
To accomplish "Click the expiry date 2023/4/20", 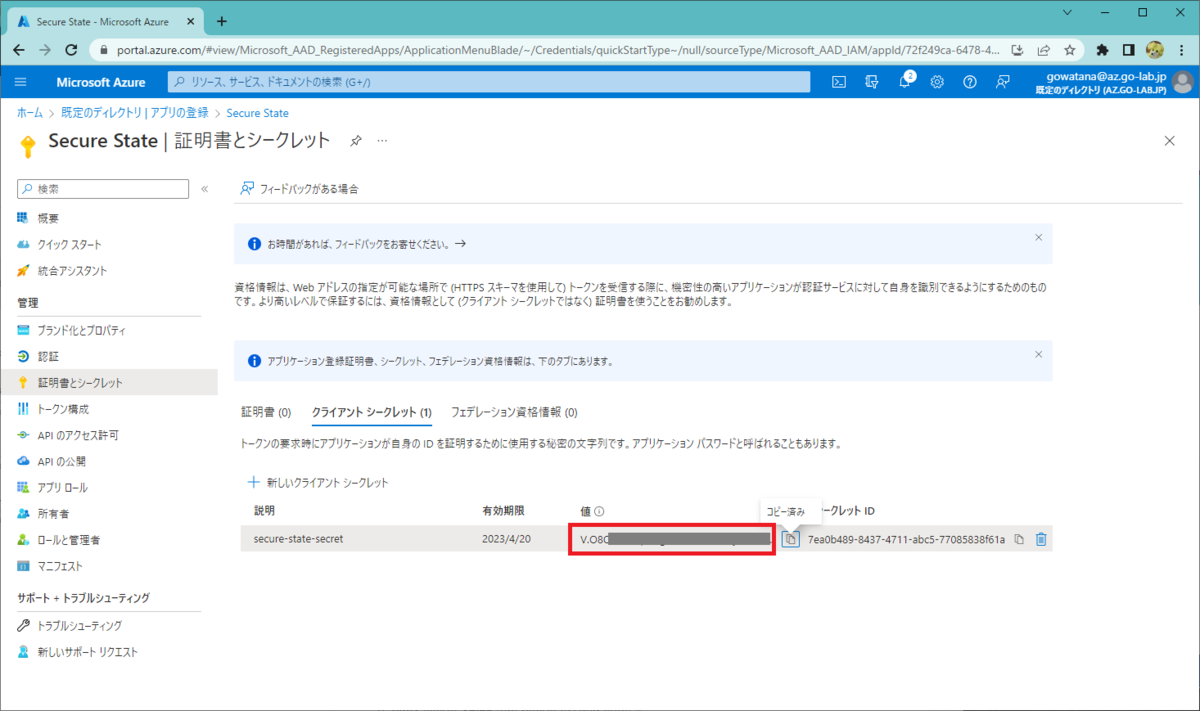I will point(506,539).
